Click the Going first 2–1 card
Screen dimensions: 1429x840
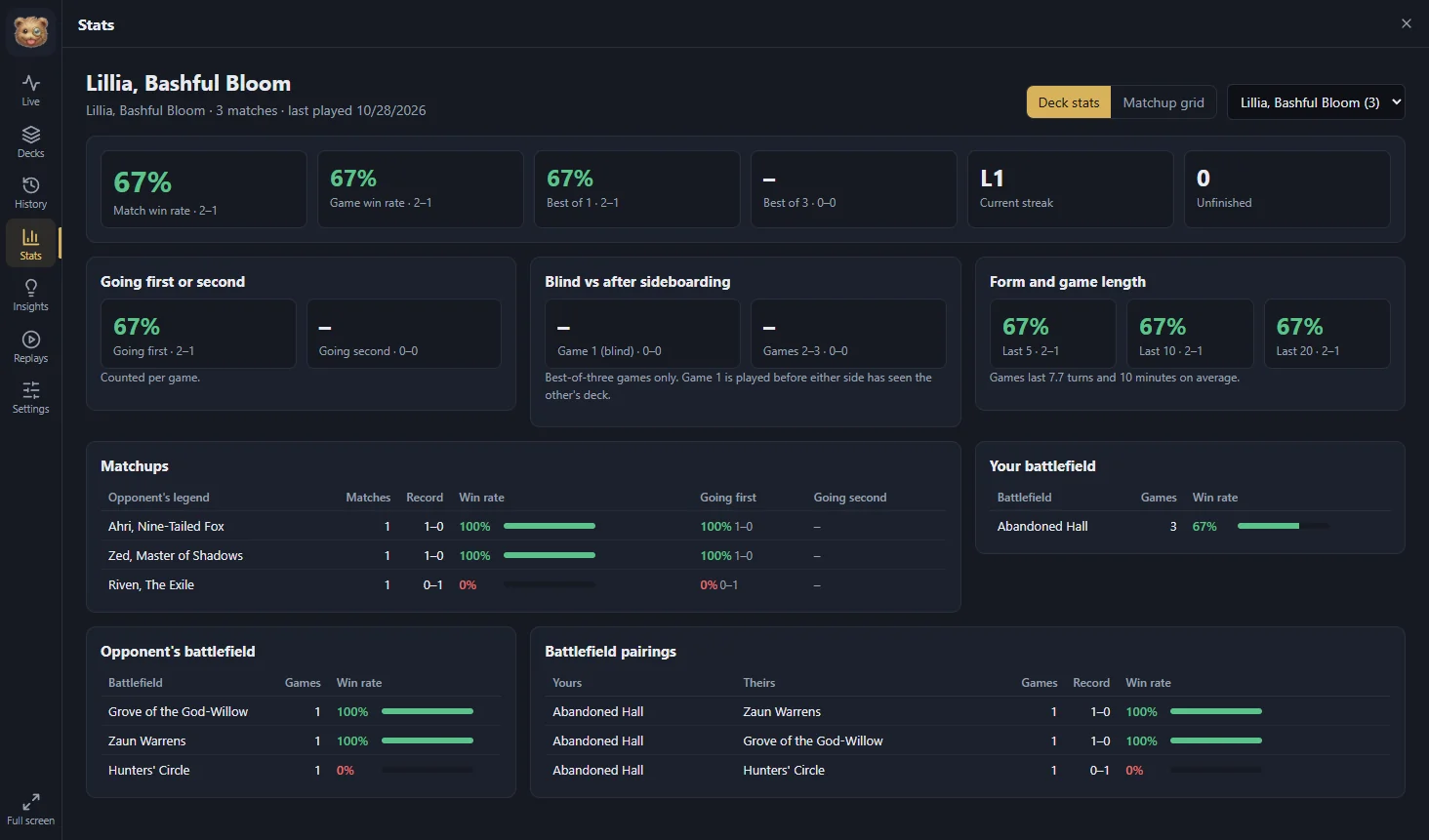(198, 334)
